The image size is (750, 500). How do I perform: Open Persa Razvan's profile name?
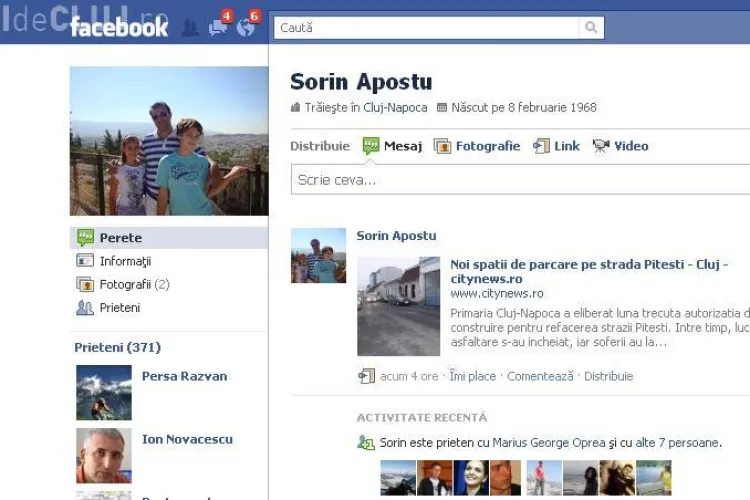(185, 376)
